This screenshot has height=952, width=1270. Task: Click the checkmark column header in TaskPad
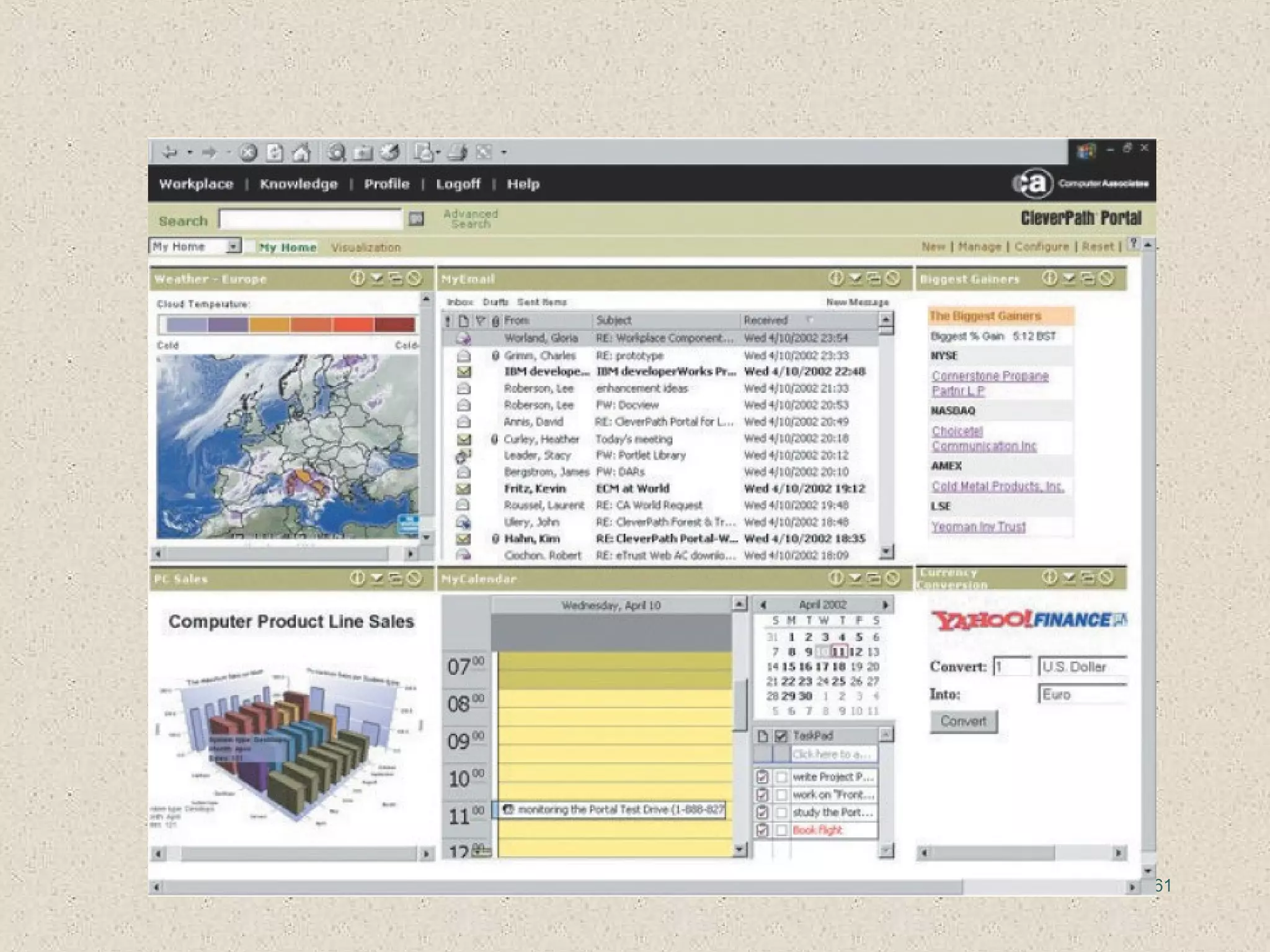coord(781,736)
